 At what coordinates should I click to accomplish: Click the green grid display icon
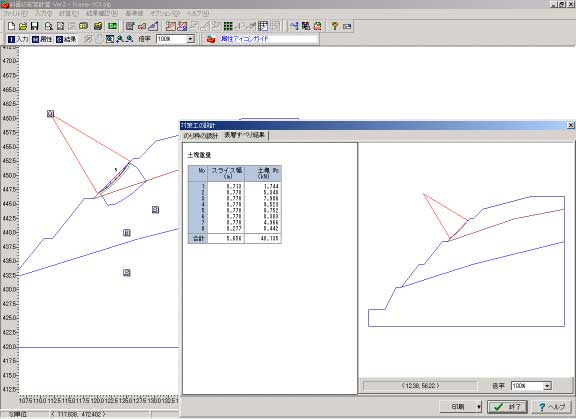(x=228, y=26)
